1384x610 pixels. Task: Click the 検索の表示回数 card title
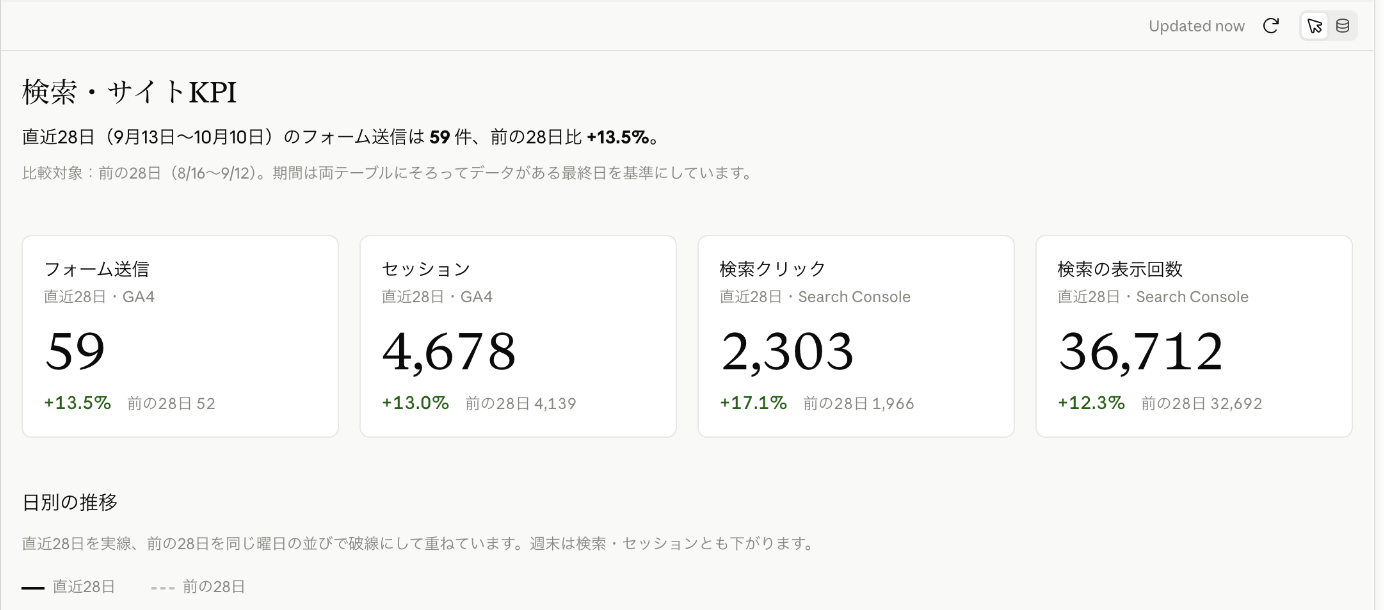pyautogui.click(x=1120, y=269)
